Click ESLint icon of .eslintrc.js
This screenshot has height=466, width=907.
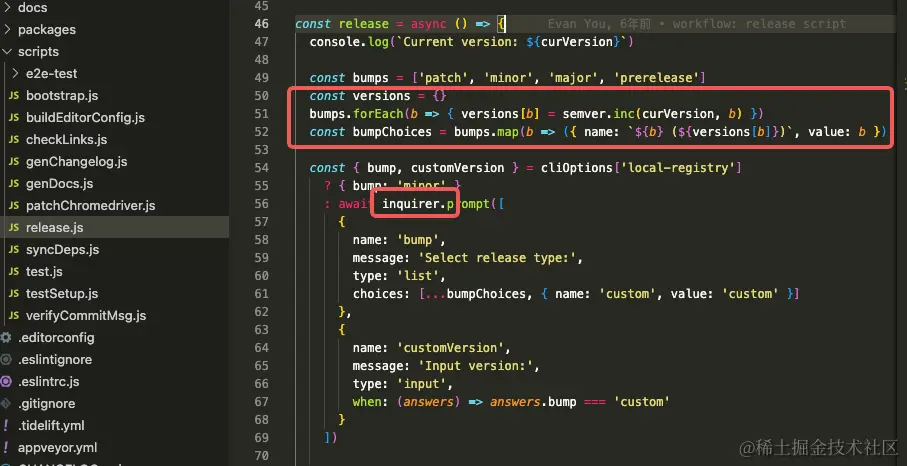(6, 382)
